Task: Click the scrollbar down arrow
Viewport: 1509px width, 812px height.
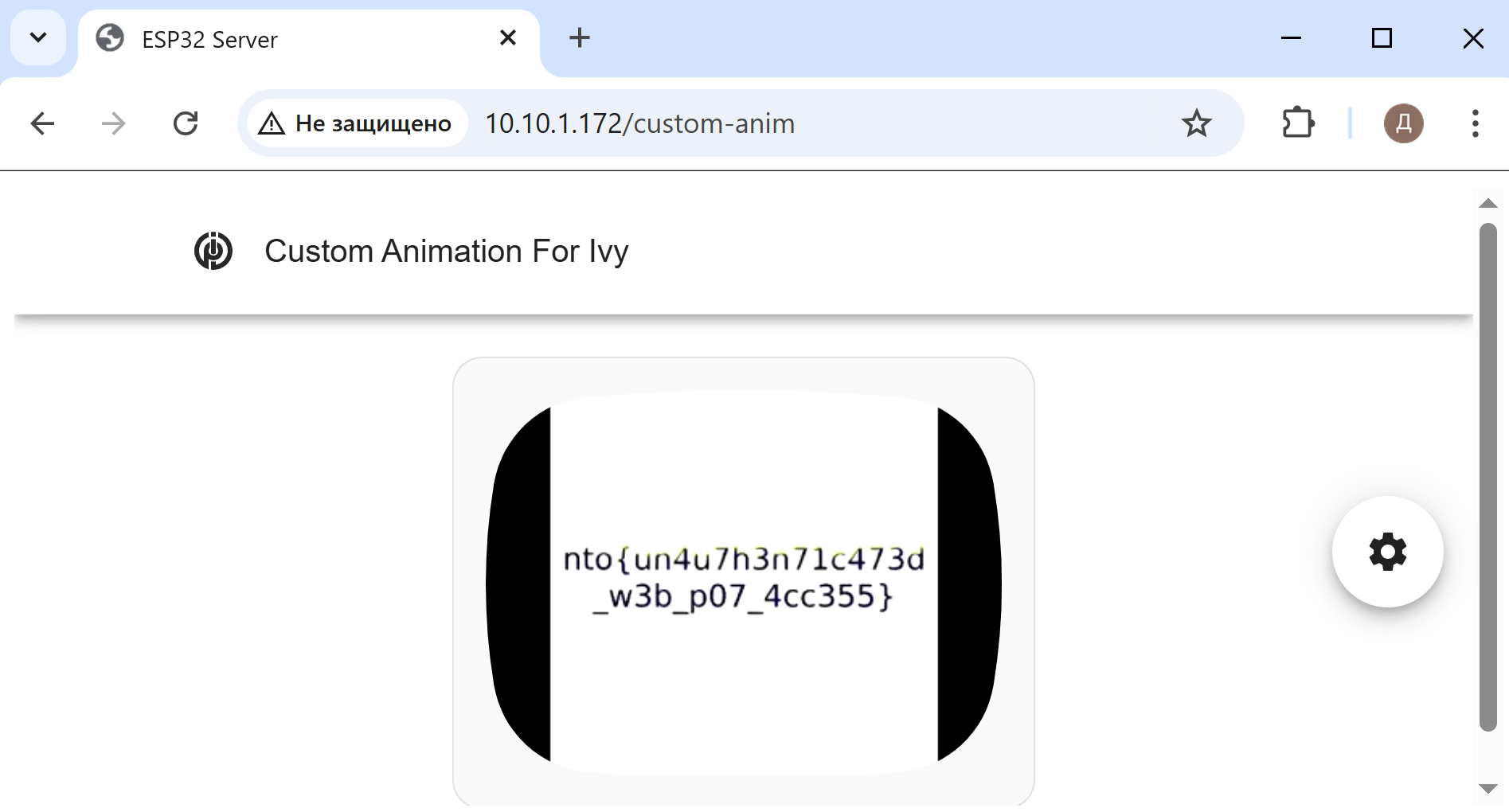Action: click(x=1487, y=788)
